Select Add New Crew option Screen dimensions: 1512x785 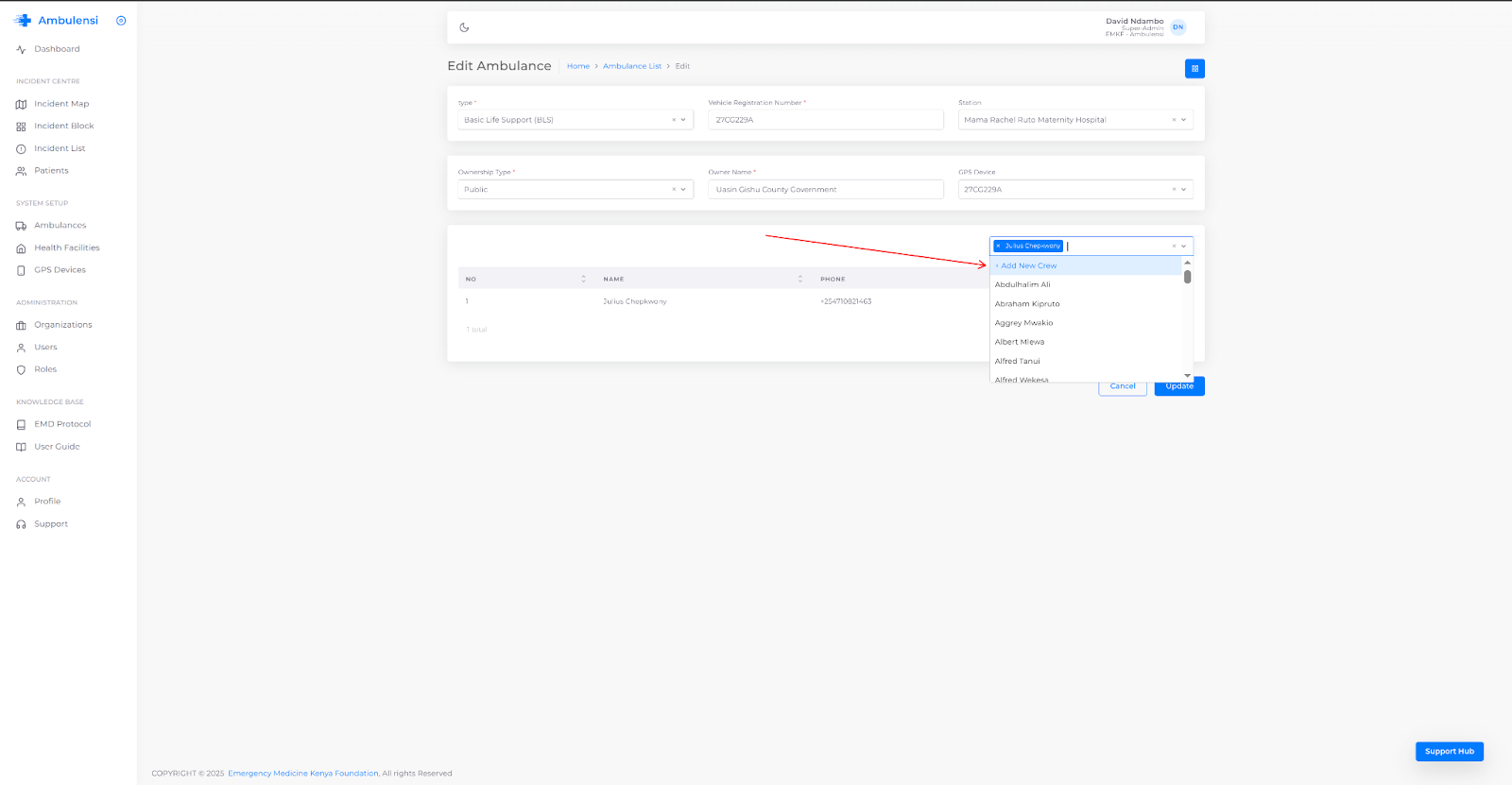[x=1028, y=266]
